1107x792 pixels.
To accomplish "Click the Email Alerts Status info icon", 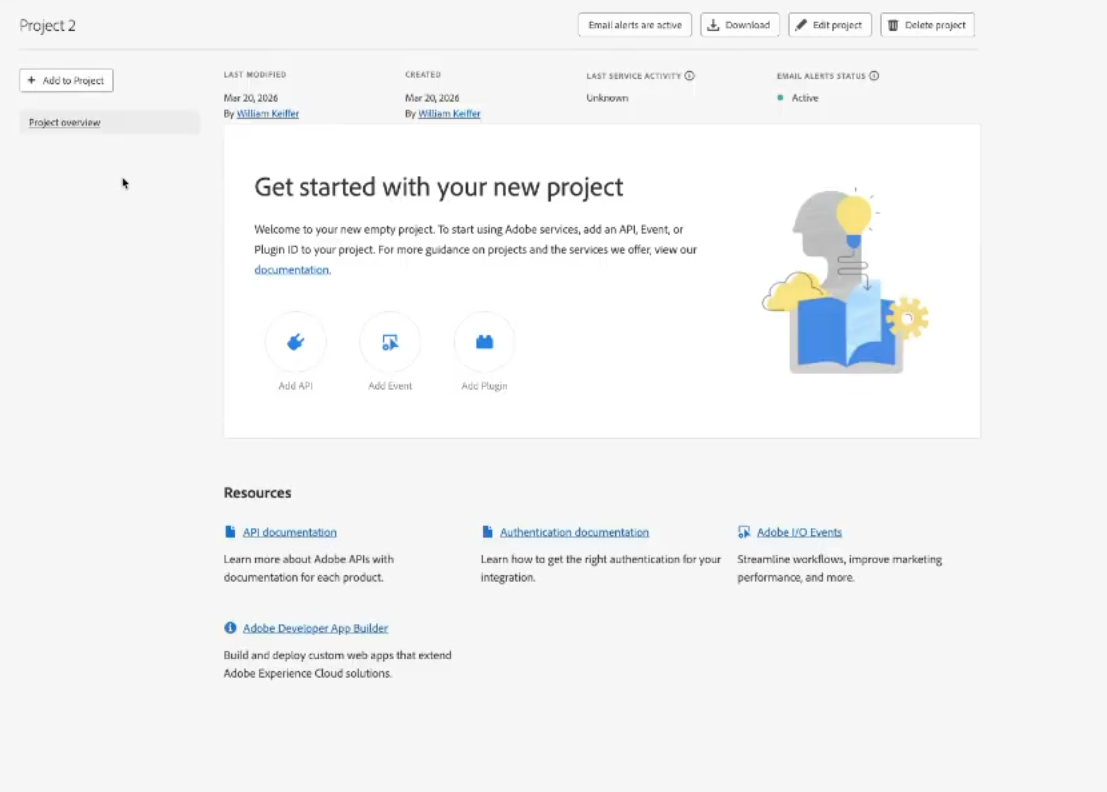I will (874, 76).
